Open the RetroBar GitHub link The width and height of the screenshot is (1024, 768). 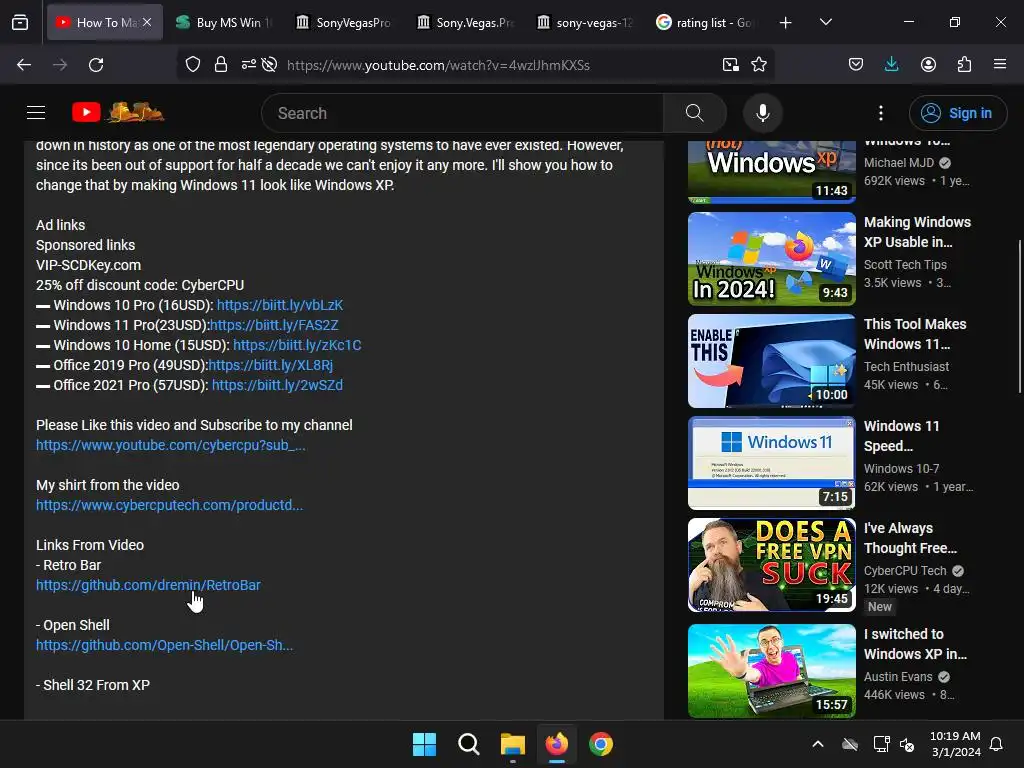(148, 585)
